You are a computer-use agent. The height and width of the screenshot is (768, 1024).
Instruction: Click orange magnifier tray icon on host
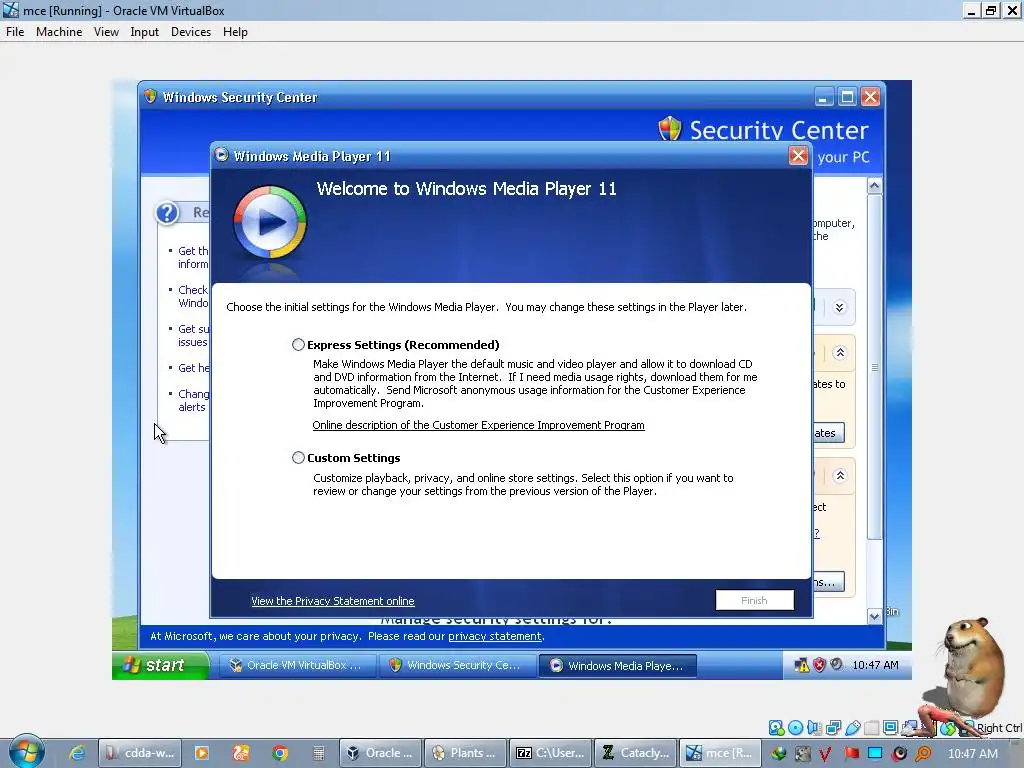pyautogui.click(x=923, y=753)
